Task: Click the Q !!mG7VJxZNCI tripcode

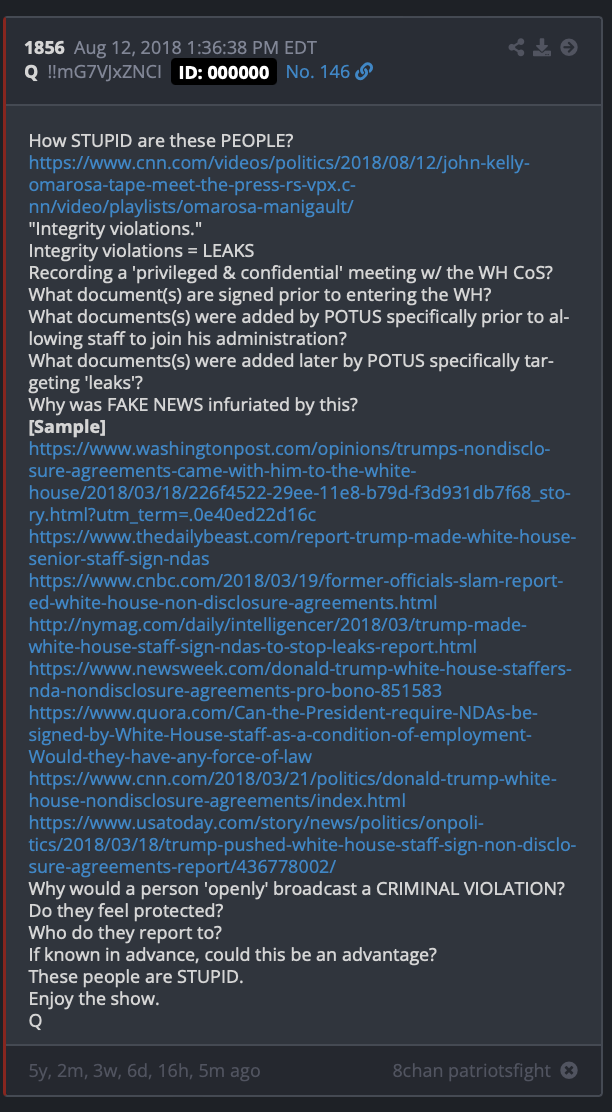Action: coord(93,72)
